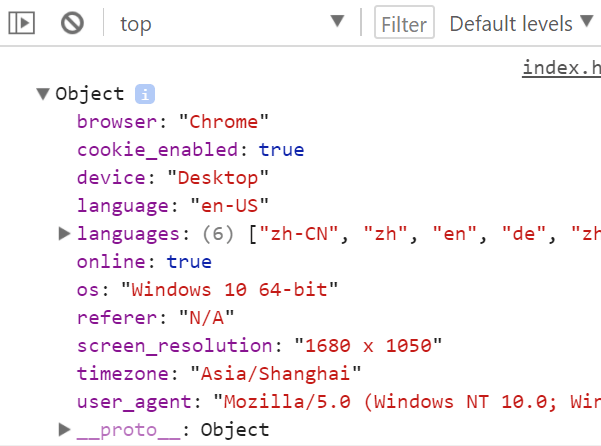Image resolution: width=601 pixels, height=446 pixels.
Task: Open the top execution context dropdown
Action: click(x=232, y=23)
